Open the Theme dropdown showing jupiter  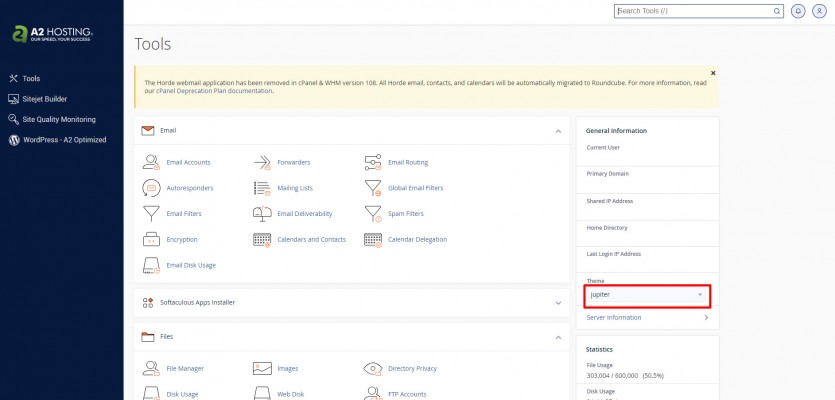pyautogui.click(x=647, y=295)
